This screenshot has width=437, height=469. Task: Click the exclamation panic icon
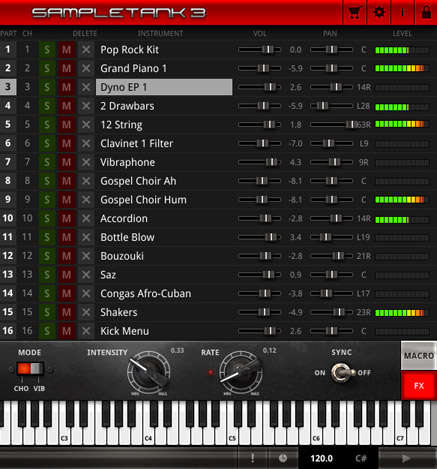[x=252, y=458]
